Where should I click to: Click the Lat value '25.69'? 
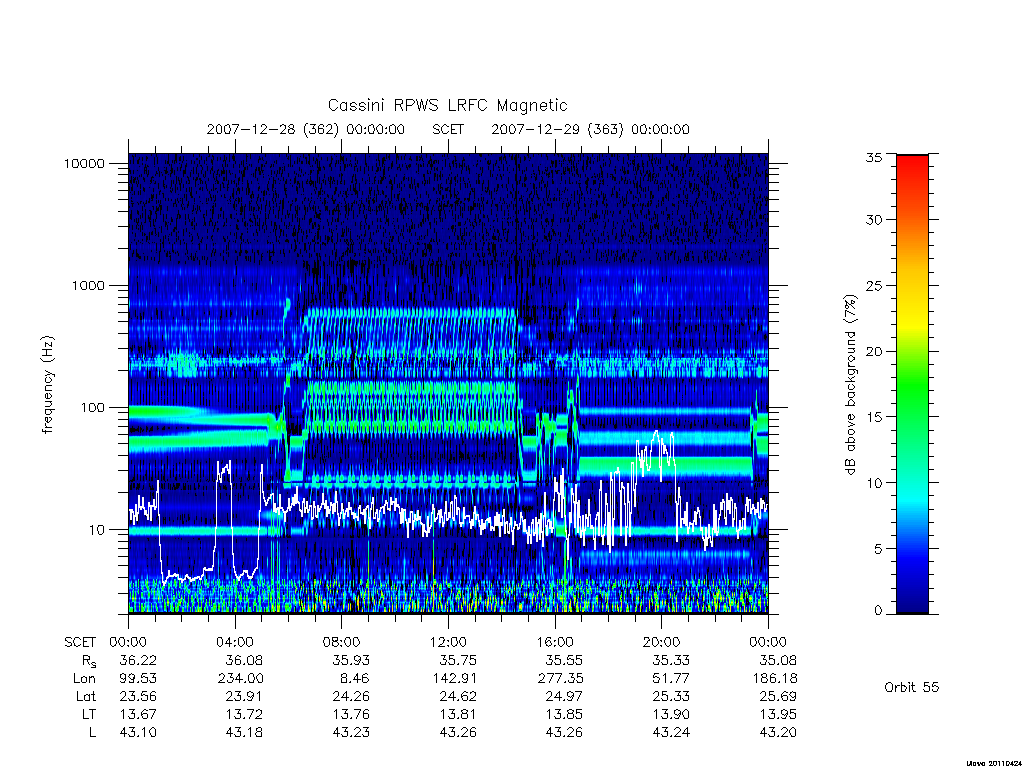(778, 696)
